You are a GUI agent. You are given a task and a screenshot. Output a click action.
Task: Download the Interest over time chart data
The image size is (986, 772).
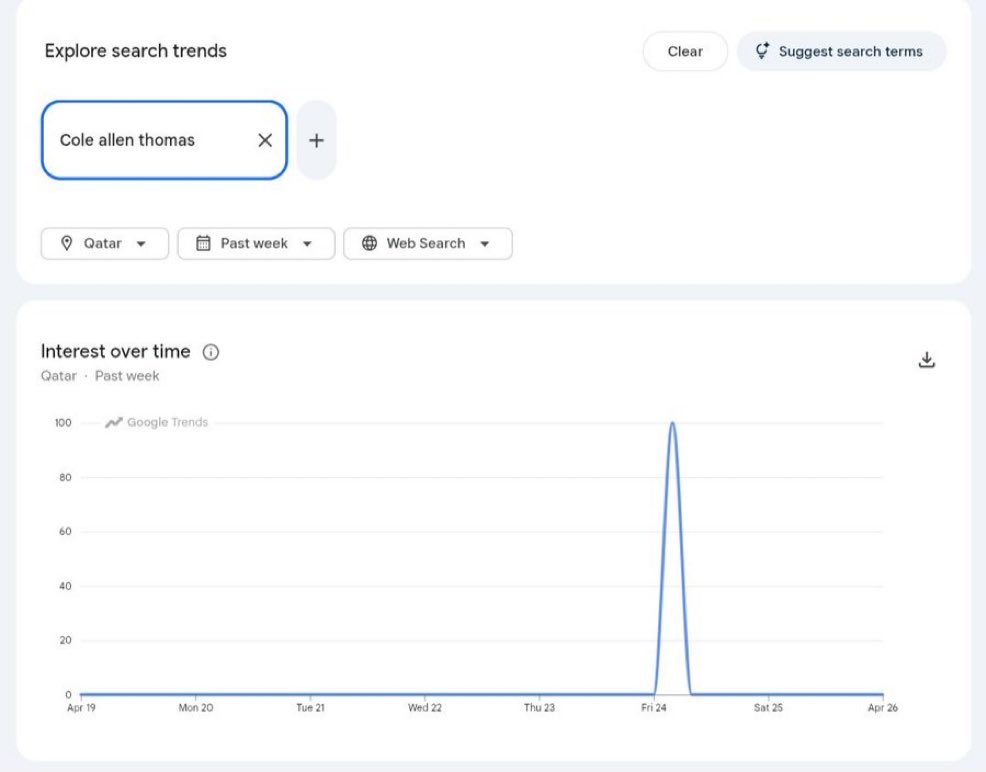(x=926, y=360)
